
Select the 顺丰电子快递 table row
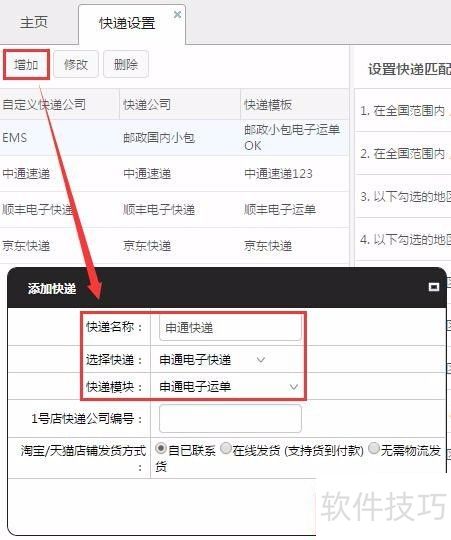click(174, 210)
